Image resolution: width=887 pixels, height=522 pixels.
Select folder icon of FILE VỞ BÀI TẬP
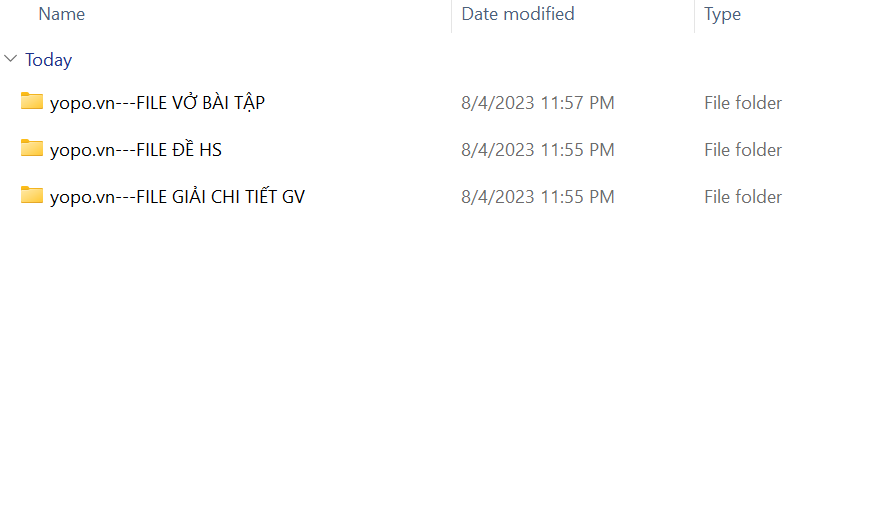(32, 101)
